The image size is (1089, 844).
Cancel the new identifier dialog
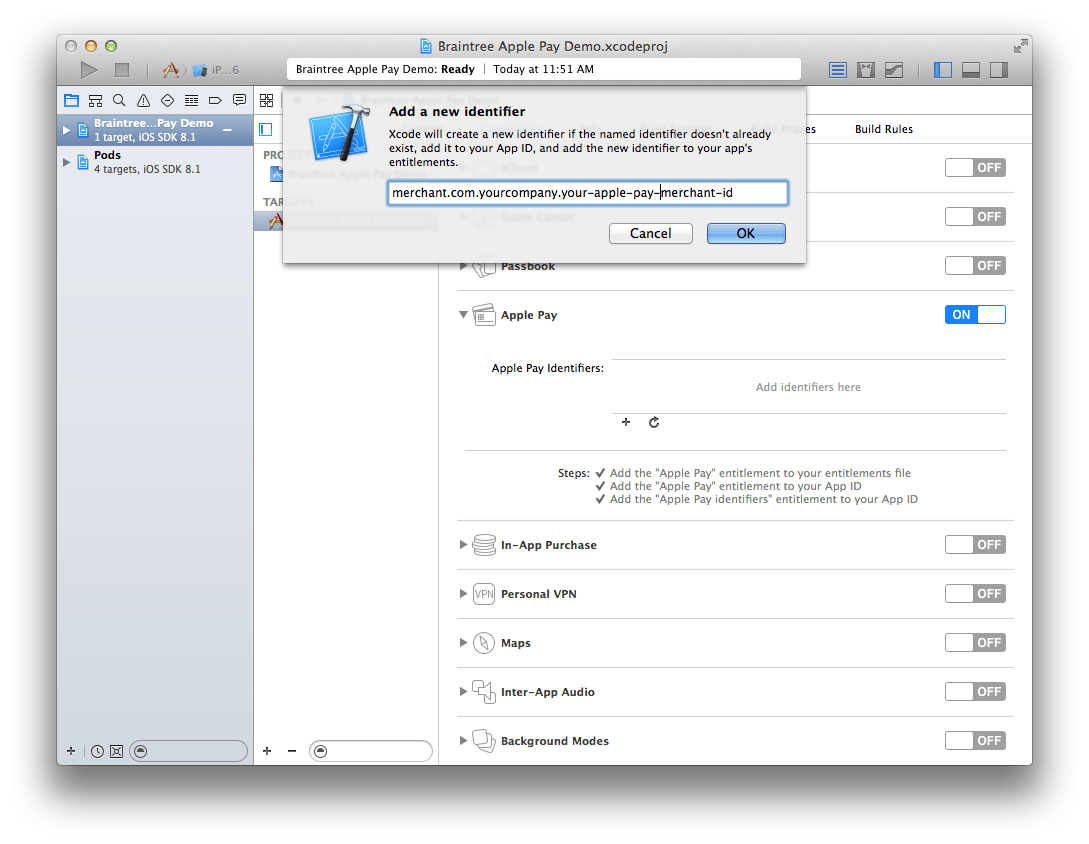point(650,233)
